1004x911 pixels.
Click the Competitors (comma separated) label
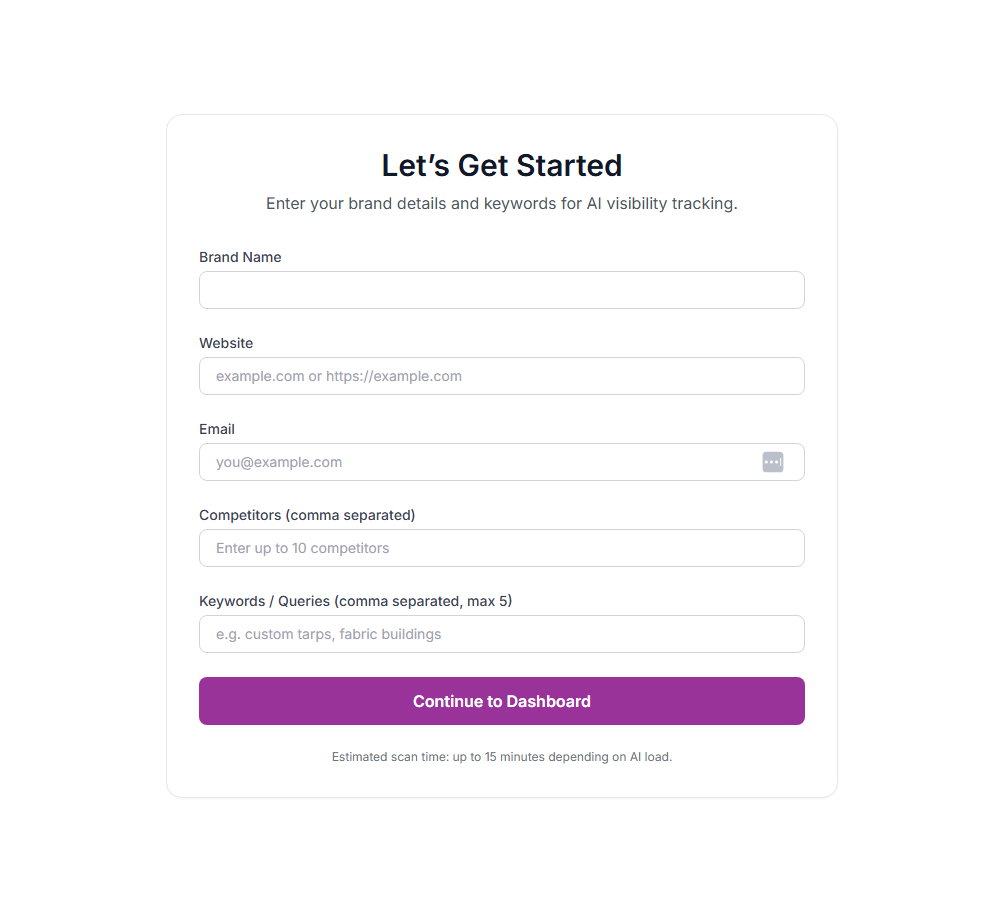click(x=307, y=515)
